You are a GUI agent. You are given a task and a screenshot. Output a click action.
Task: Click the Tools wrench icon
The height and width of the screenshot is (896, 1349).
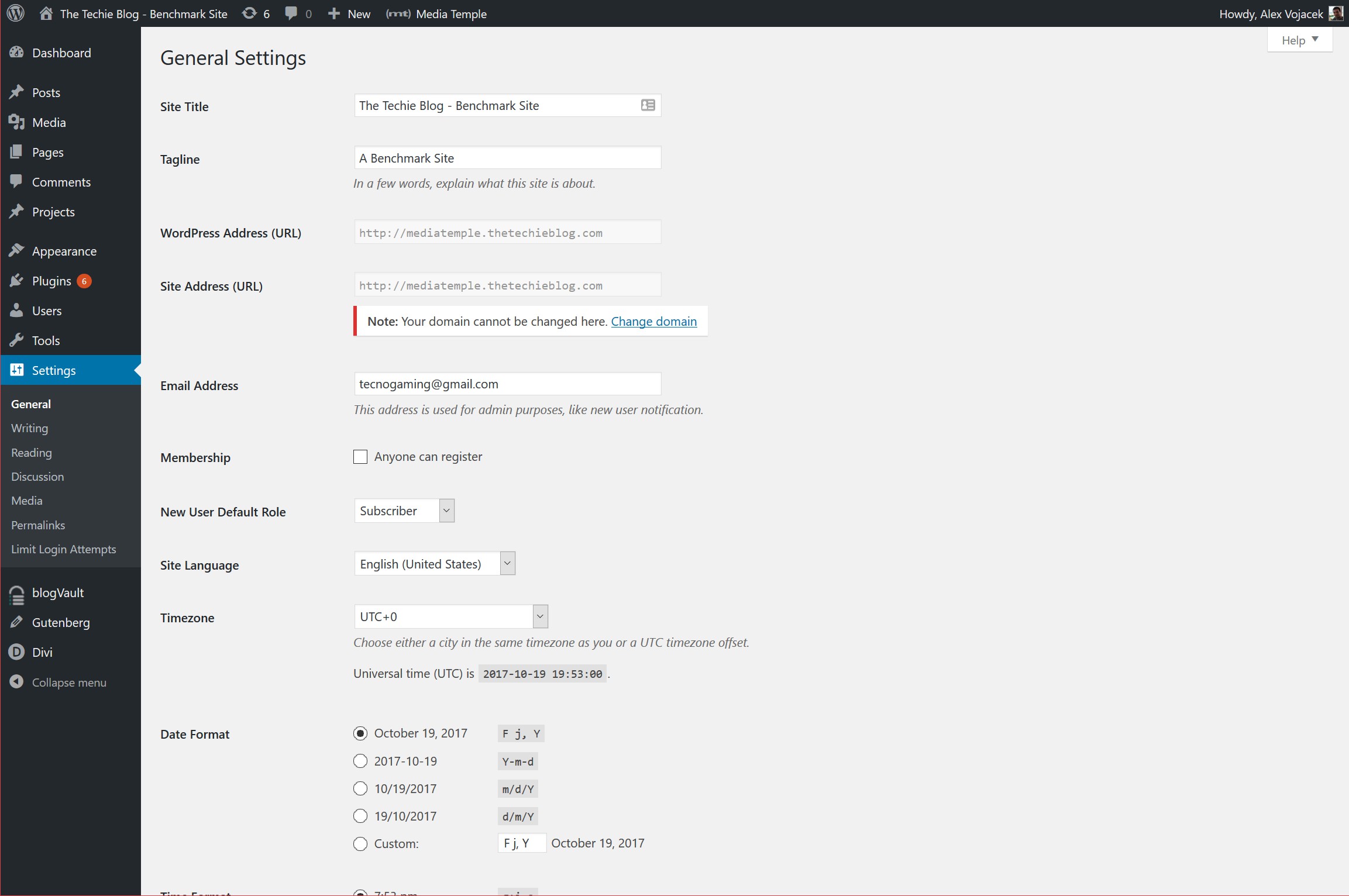coord(16,340)
